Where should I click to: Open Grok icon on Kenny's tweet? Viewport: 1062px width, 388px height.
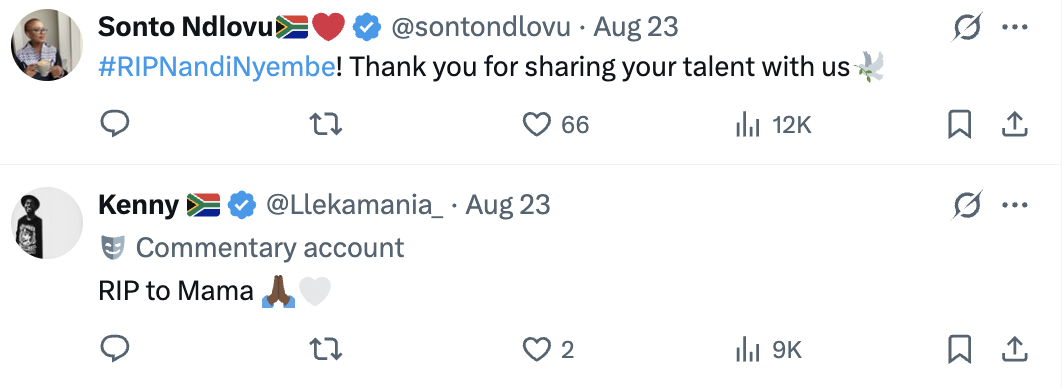pyautogui.click(x=967, y=204)
